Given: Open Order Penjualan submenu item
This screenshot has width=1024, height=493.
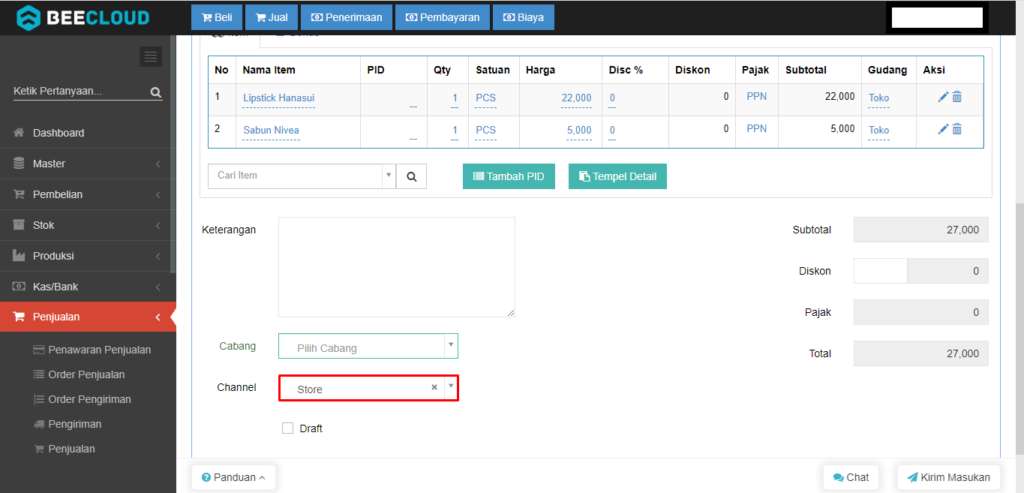Looking at the screenshot, I should click(79, 374).
